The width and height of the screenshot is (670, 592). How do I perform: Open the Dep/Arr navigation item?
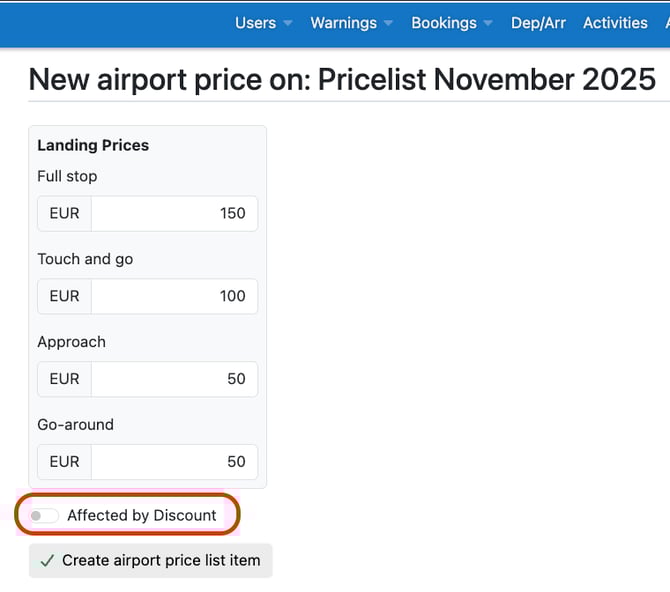click(x=538, y=23)
